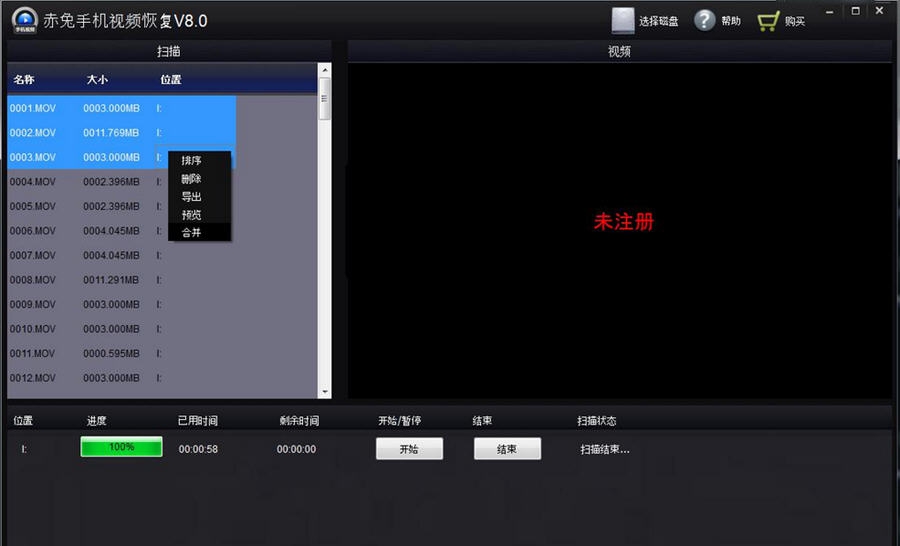Click the 视频 panel header
This screenshot has width=900, height=546.
tap(619, 52)
